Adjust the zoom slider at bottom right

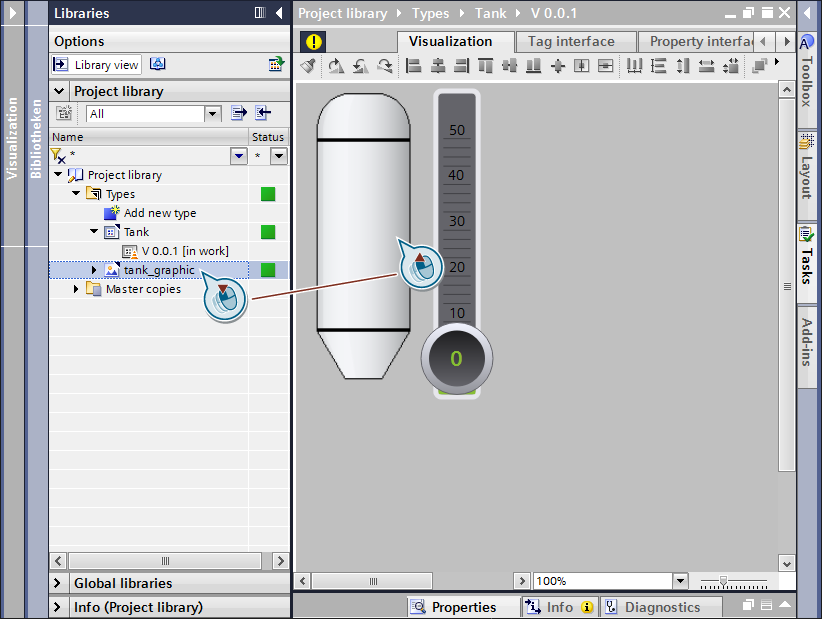723,581
